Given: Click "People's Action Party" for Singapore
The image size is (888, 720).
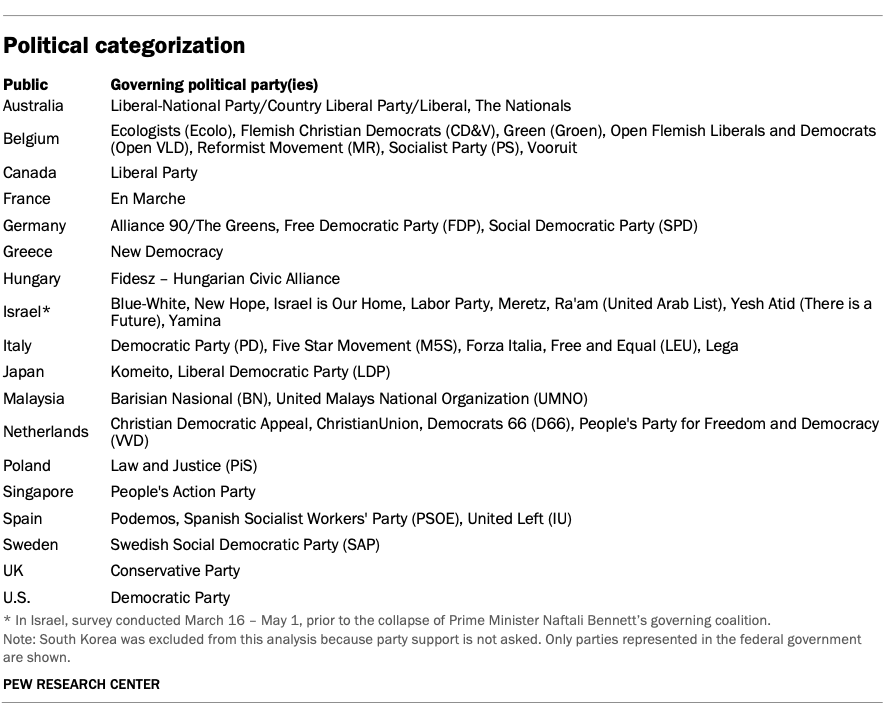Looking at the screenshot, I should point(183,492).
